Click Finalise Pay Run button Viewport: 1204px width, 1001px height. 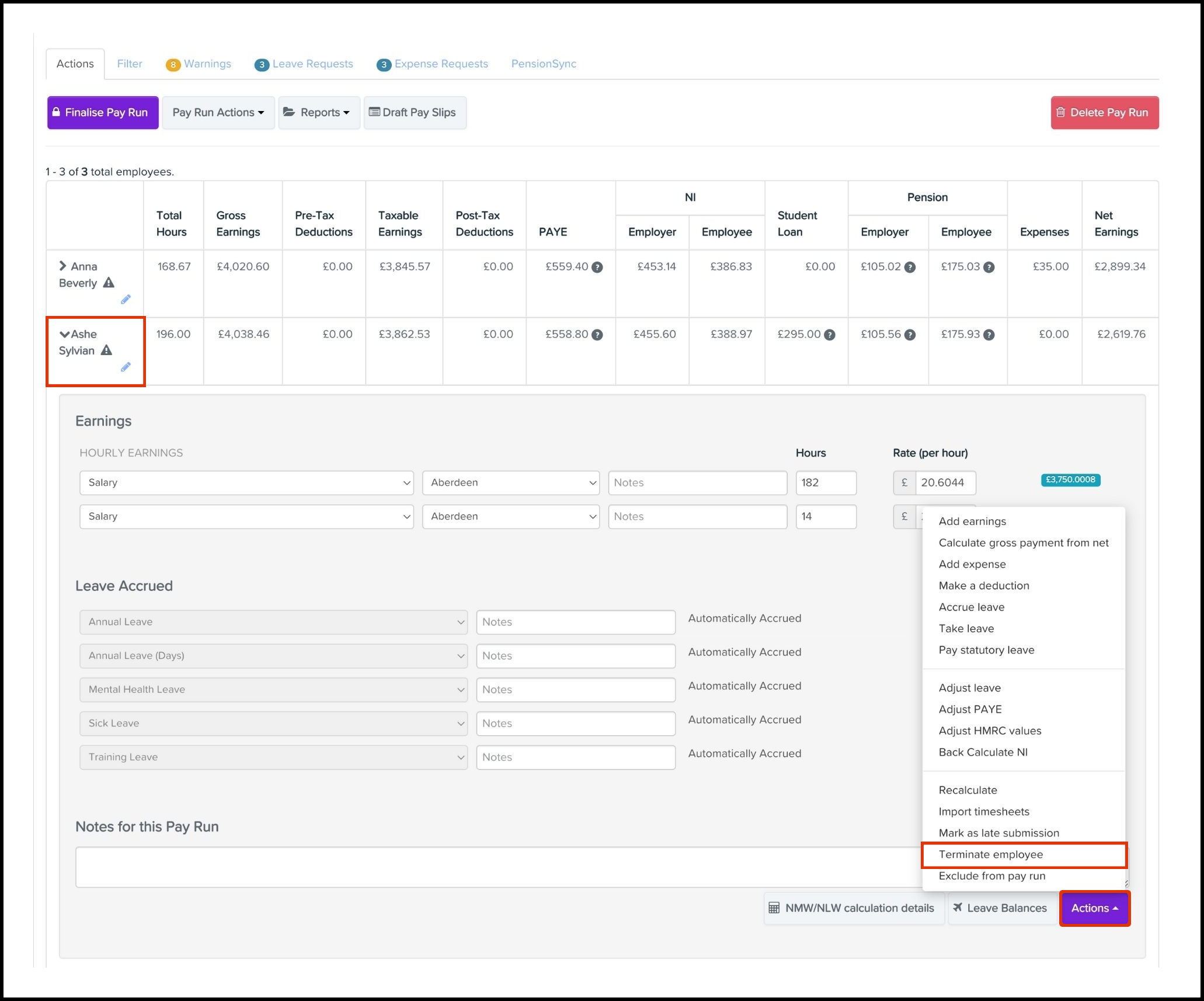[103, 113]
